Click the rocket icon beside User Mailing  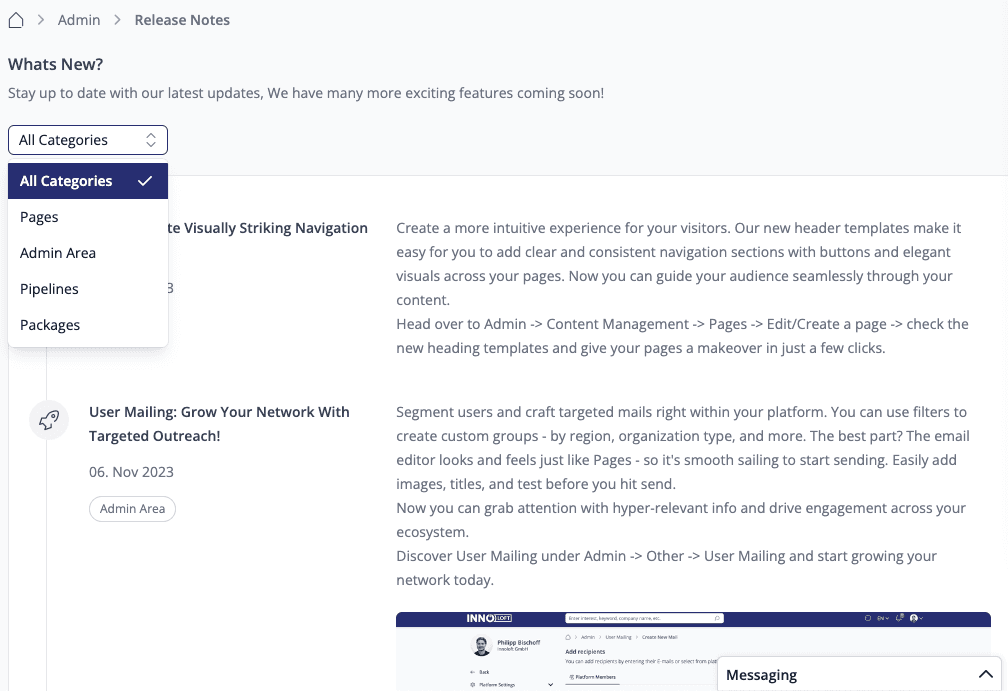tap(49, 421)
